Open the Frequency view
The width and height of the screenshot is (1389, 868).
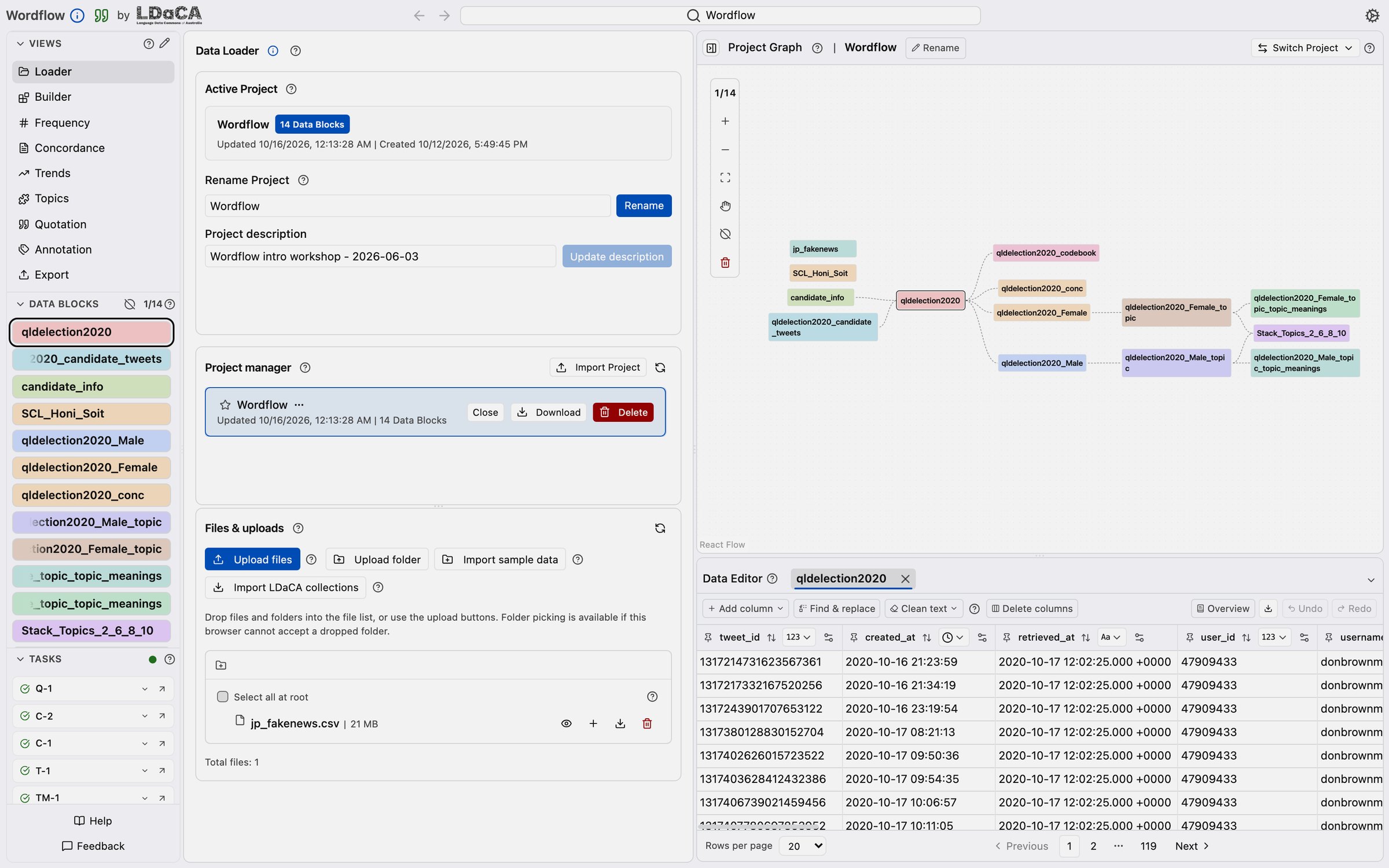point(93,123)
